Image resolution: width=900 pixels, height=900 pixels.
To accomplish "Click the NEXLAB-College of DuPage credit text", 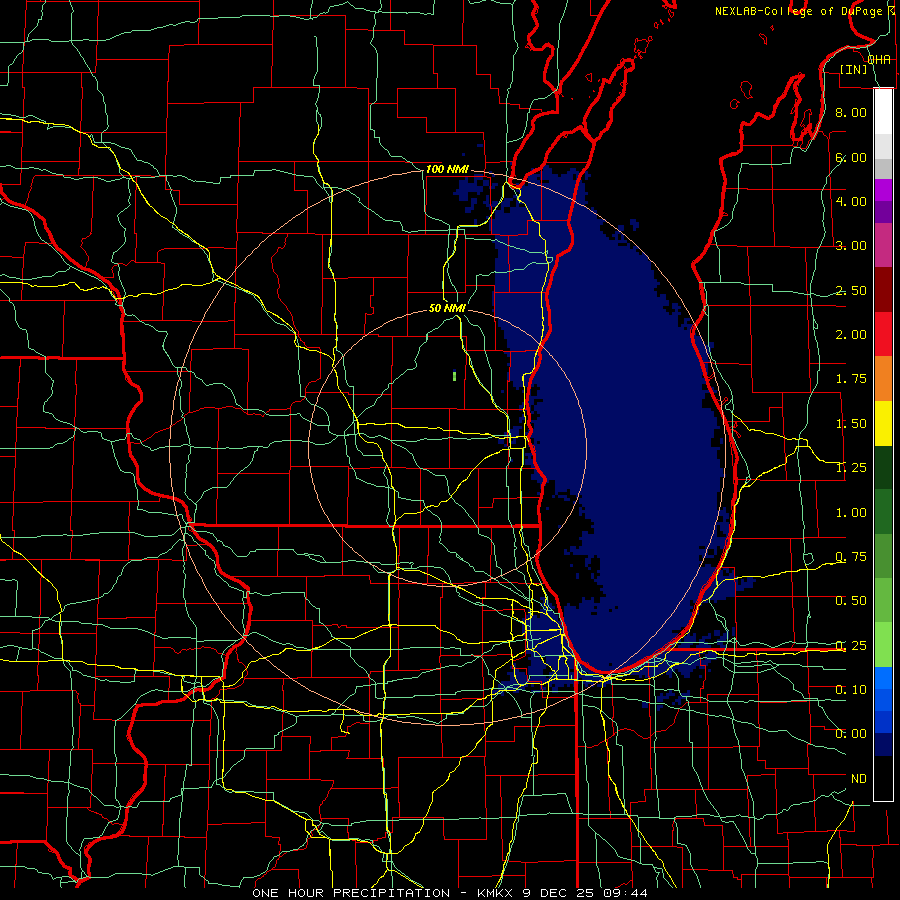I will (x=798, y=11).
